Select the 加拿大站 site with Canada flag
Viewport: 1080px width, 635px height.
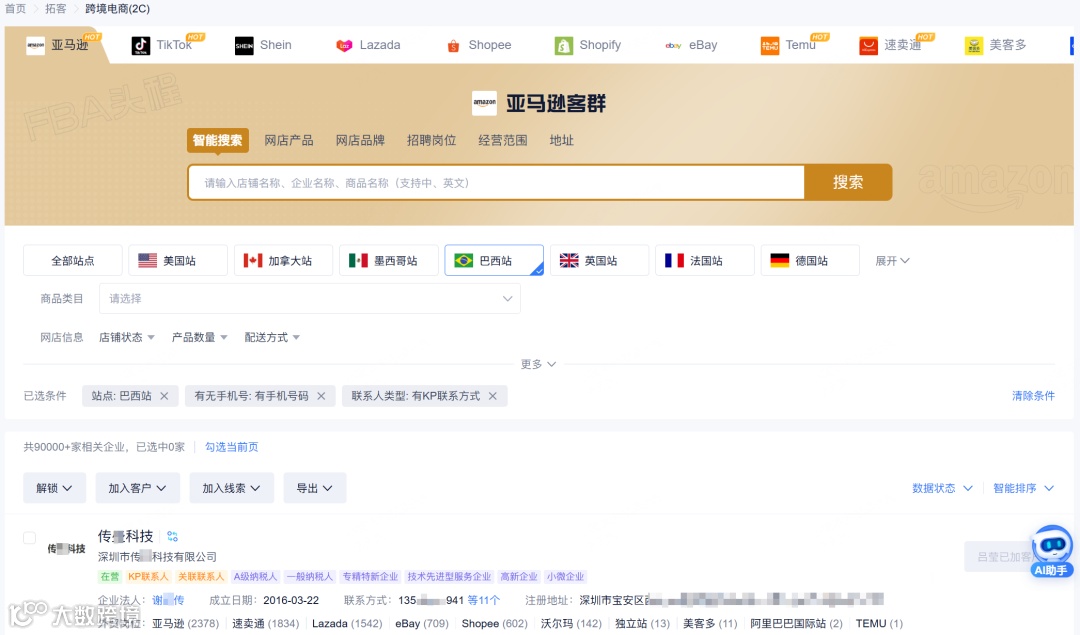[283, 260]
